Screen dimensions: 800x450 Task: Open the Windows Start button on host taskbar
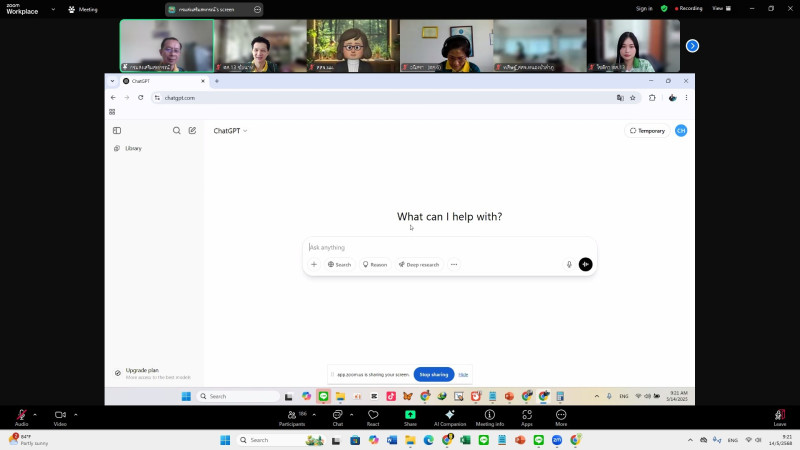(225, 440)
